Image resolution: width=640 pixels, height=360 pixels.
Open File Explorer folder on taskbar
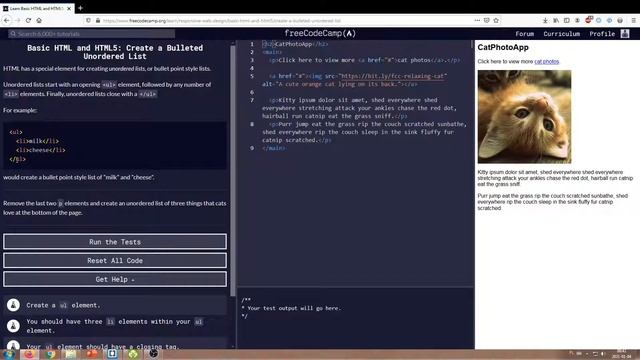(71, 354)
